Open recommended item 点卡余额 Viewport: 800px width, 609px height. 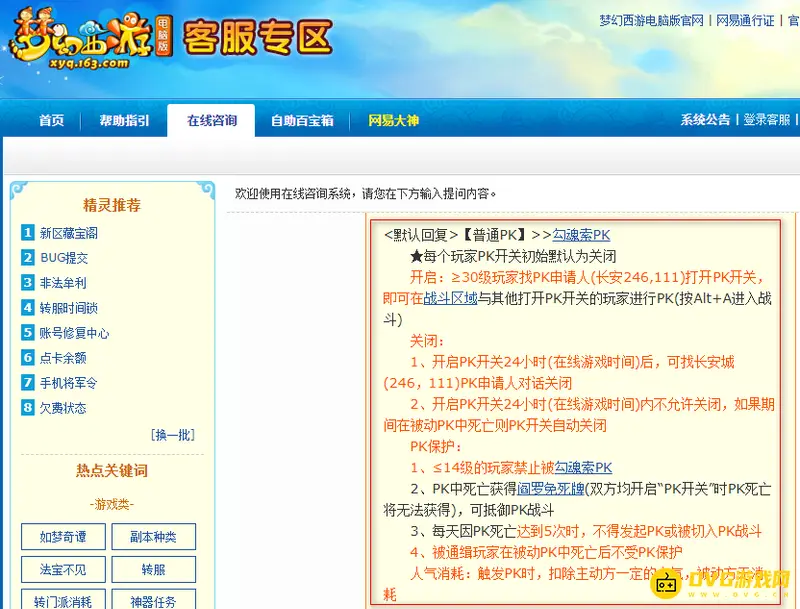pos(63,358)
